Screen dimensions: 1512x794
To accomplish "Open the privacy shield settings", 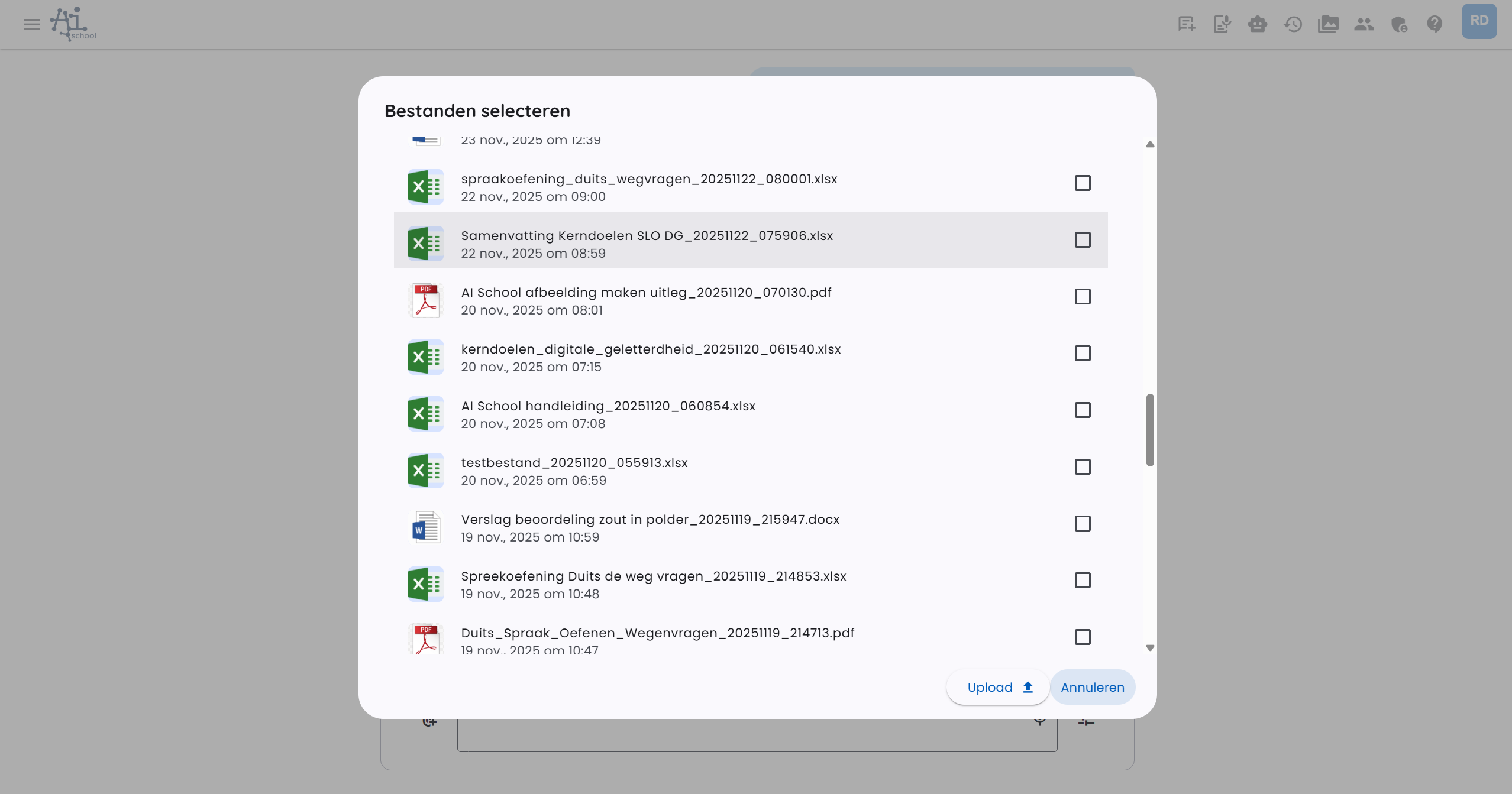I will click(x=1400, y=24).
